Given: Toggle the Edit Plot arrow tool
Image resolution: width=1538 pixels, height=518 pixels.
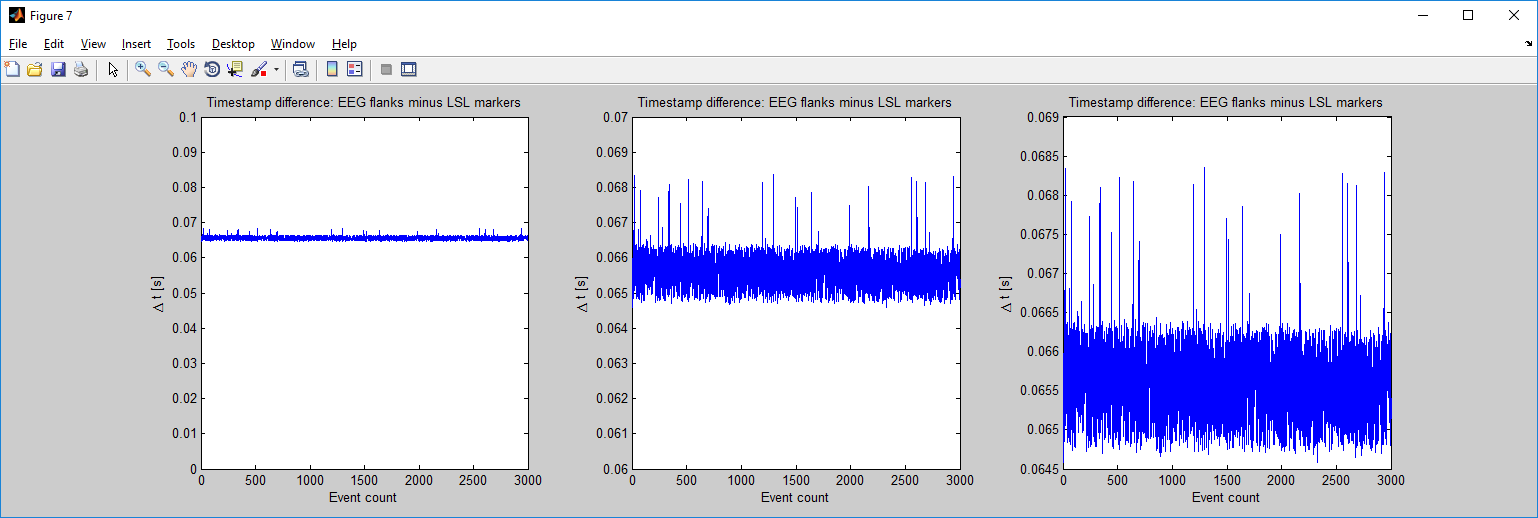Looking at the screenshot, I should tap(113, 70).
